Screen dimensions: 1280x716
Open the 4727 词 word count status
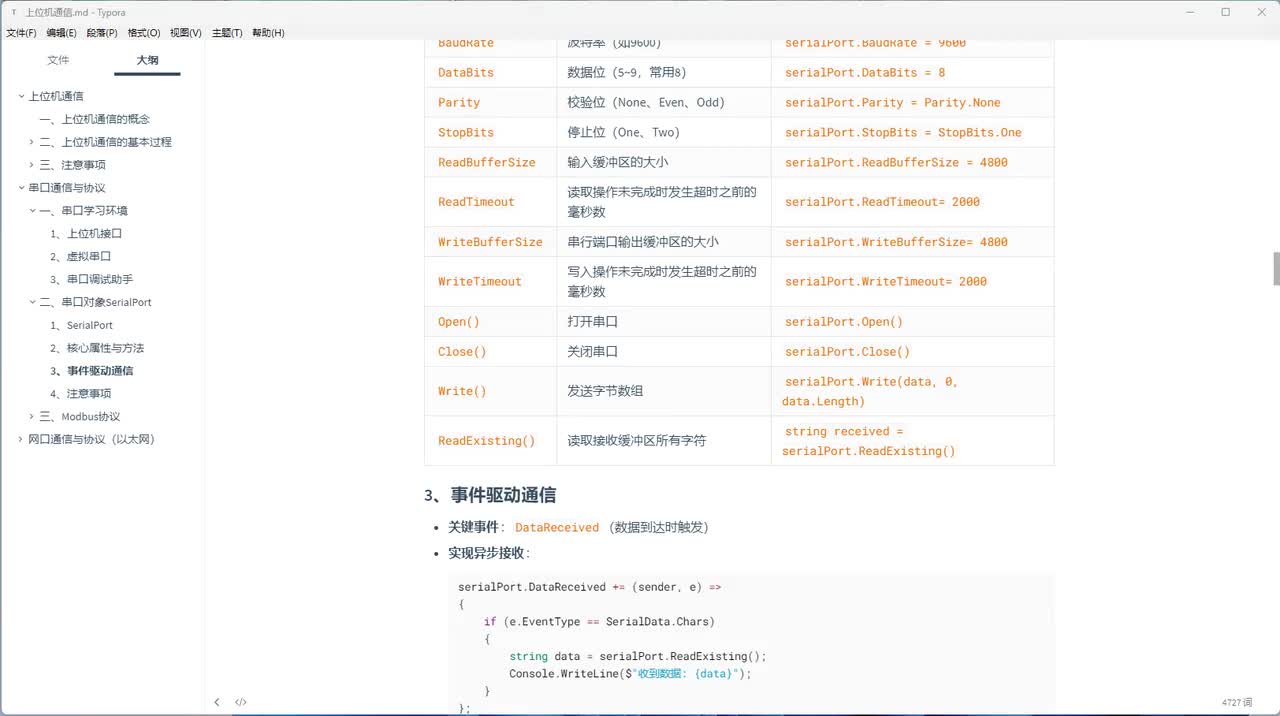pyautogui.click(x=1237, y=702)
